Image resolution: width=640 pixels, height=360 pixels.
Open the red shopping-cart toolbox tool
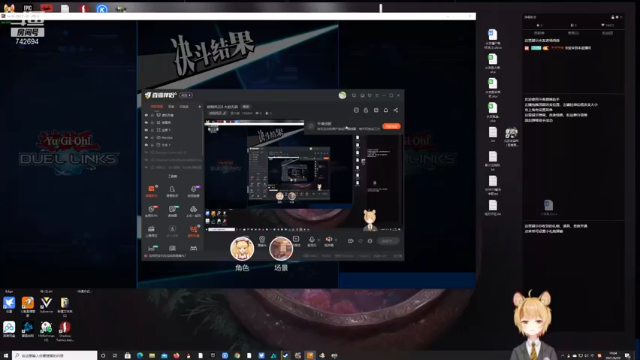coord(193,229)
